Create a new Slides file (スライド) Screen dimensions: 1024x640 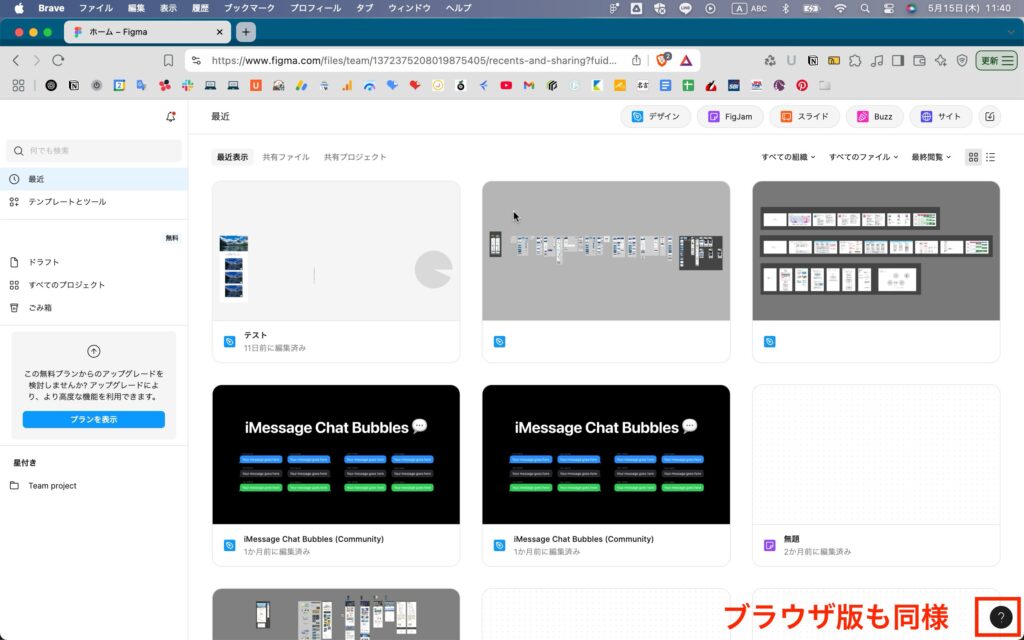tap(804, 116)
